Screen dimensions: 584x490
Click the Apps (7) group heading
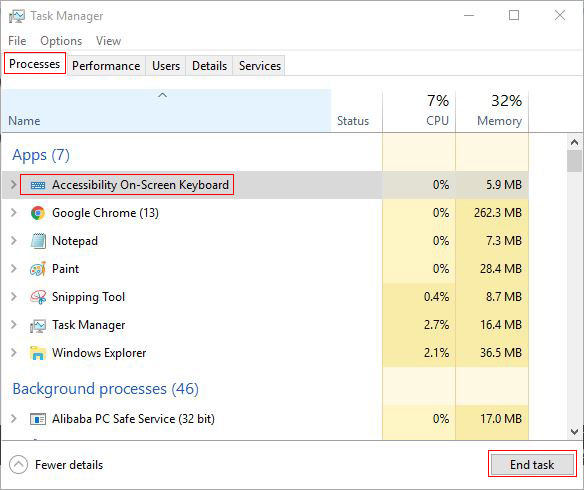41,155
